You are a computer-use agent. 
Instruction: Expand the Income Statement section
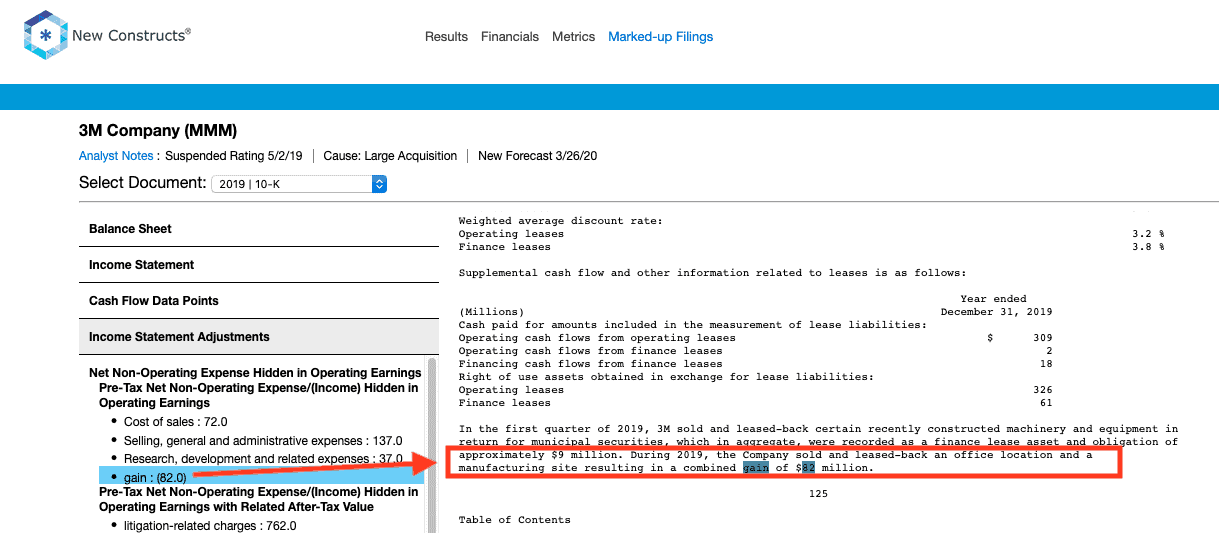tap(259, 265)
